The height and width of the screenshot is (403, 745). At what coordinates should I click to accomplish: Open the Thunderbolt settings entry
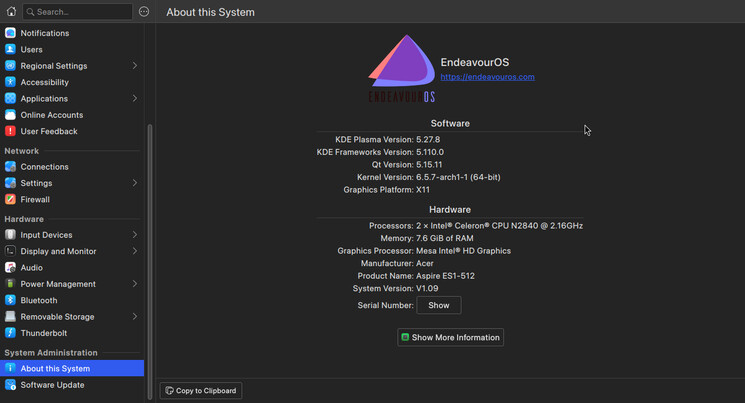(72, 333)
